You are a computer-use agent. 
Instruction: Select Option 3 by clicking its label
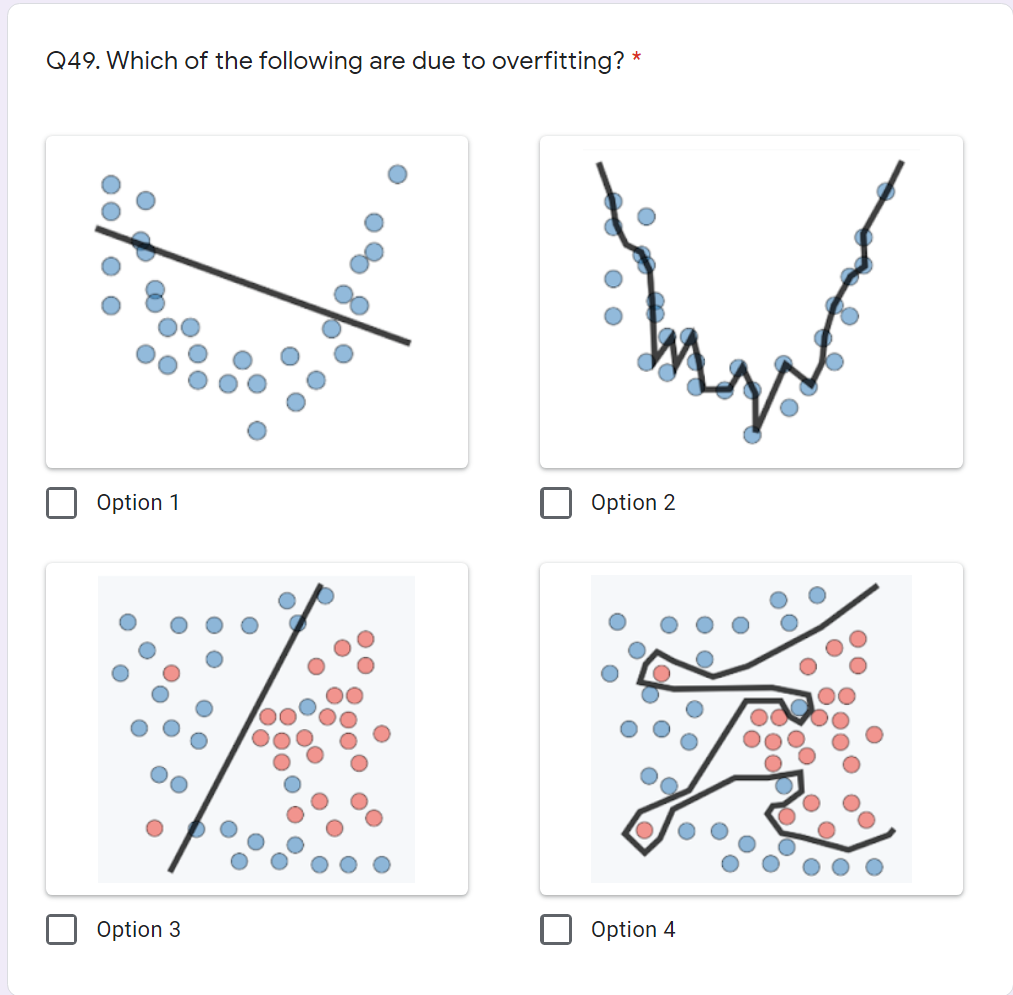pos(138,929)
